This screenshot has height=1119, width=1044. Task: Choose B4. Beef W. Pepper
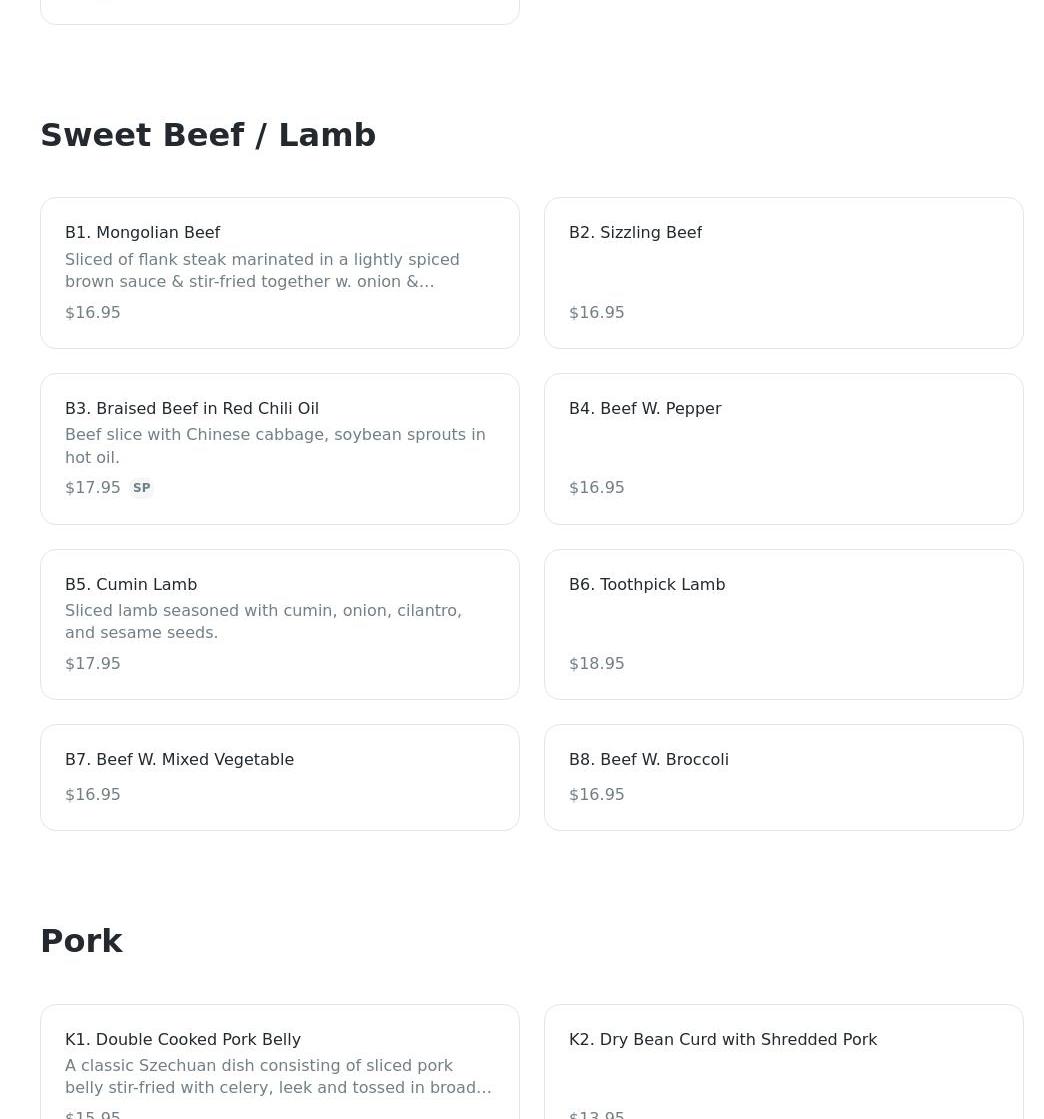coord(784,449)
